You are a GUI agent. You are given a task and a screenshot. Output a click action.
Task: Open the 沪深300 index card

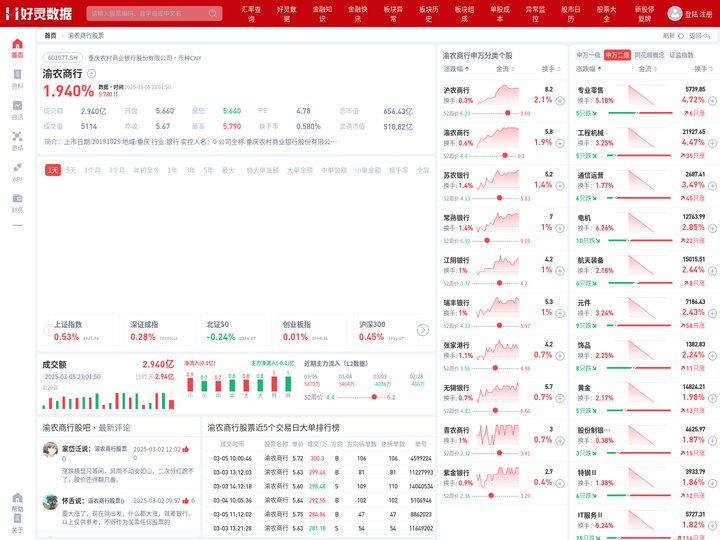(387, 331)
